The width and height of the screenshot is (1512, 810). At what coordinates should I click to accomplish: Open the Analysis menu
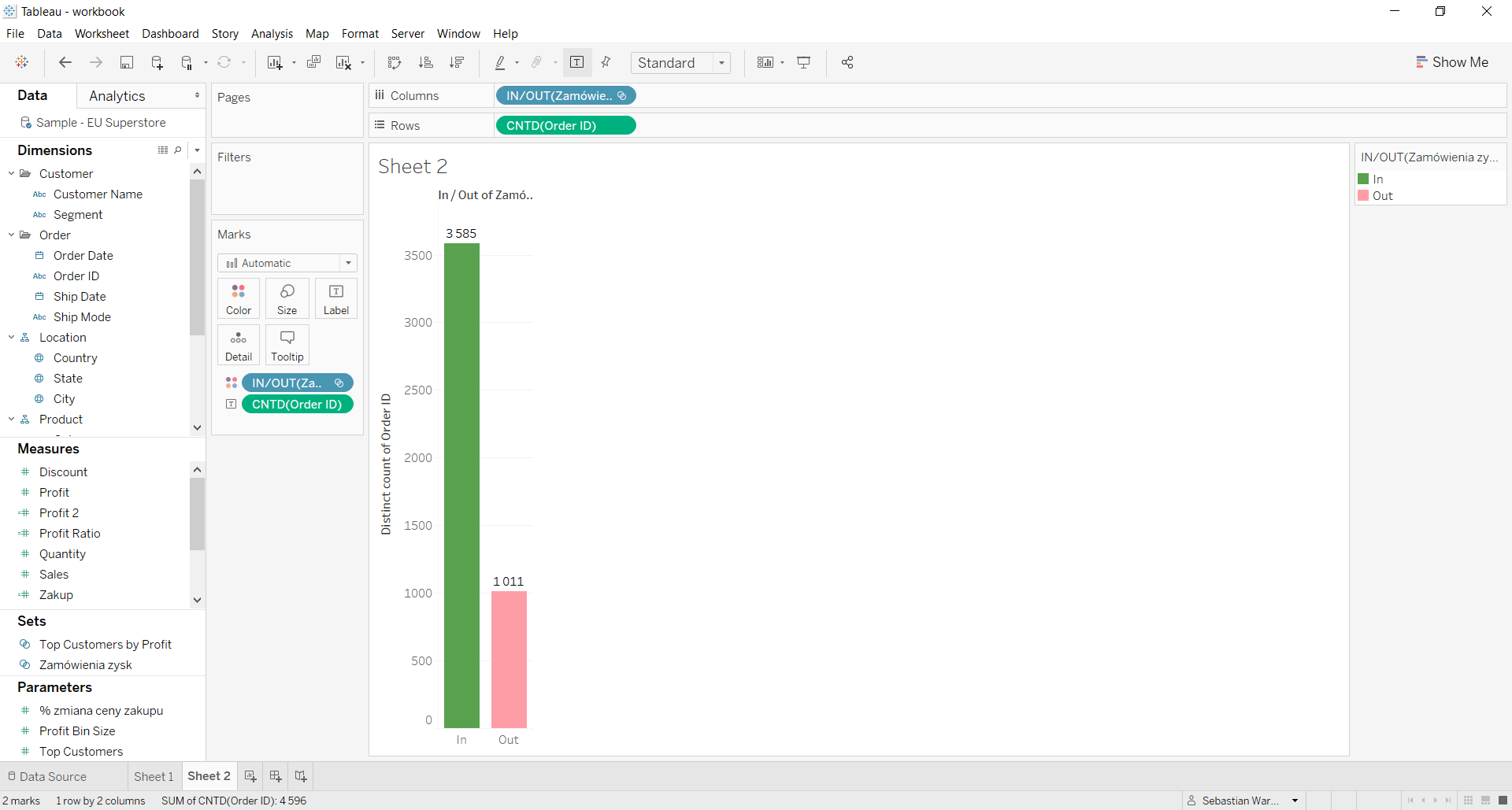click(272, 34)
